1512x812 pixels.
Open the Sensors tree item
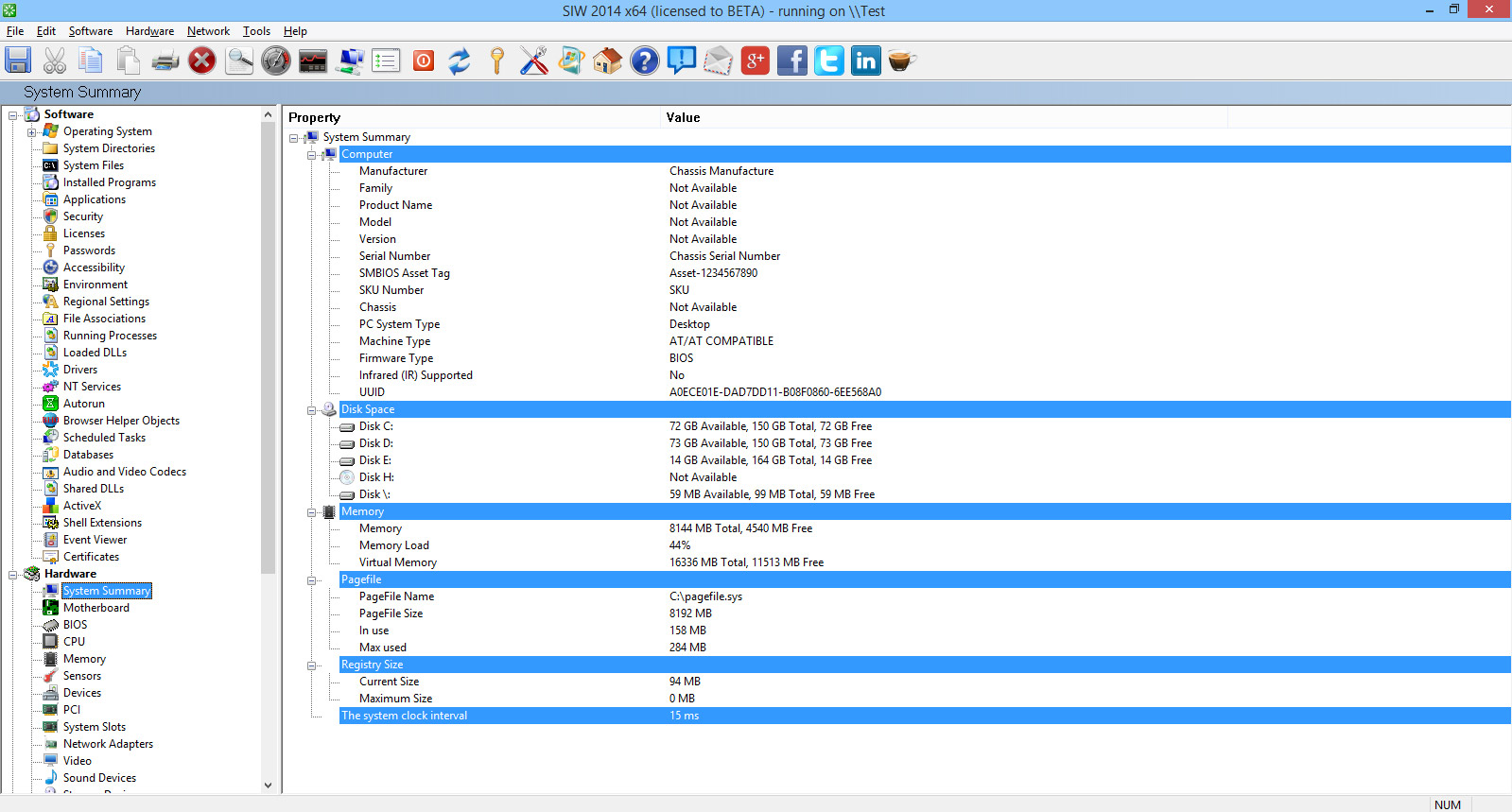click(x=82, y=676)
